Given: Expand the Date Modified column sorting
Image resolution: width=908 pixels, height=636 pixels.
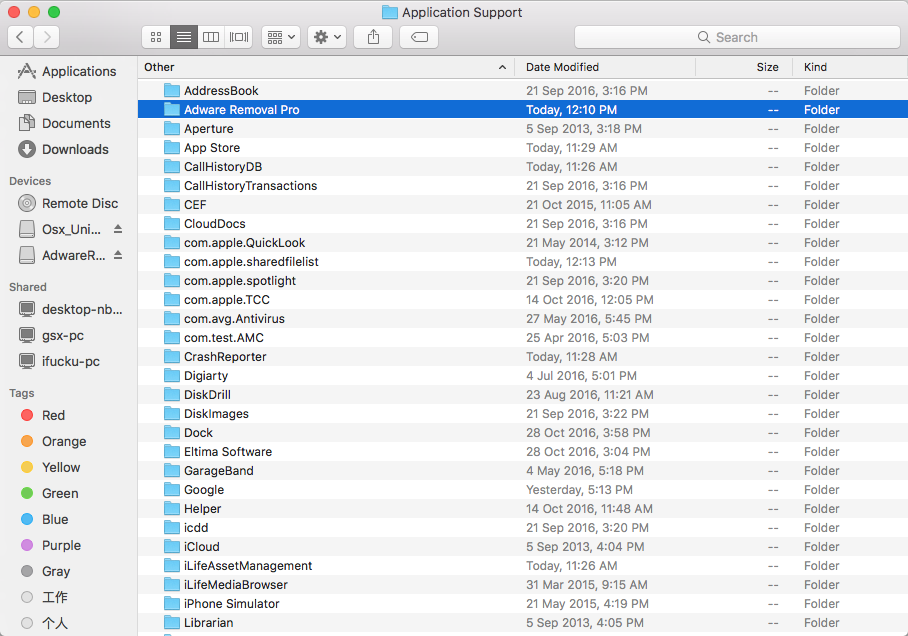Looking at the screenshot, I should [566, 67].
